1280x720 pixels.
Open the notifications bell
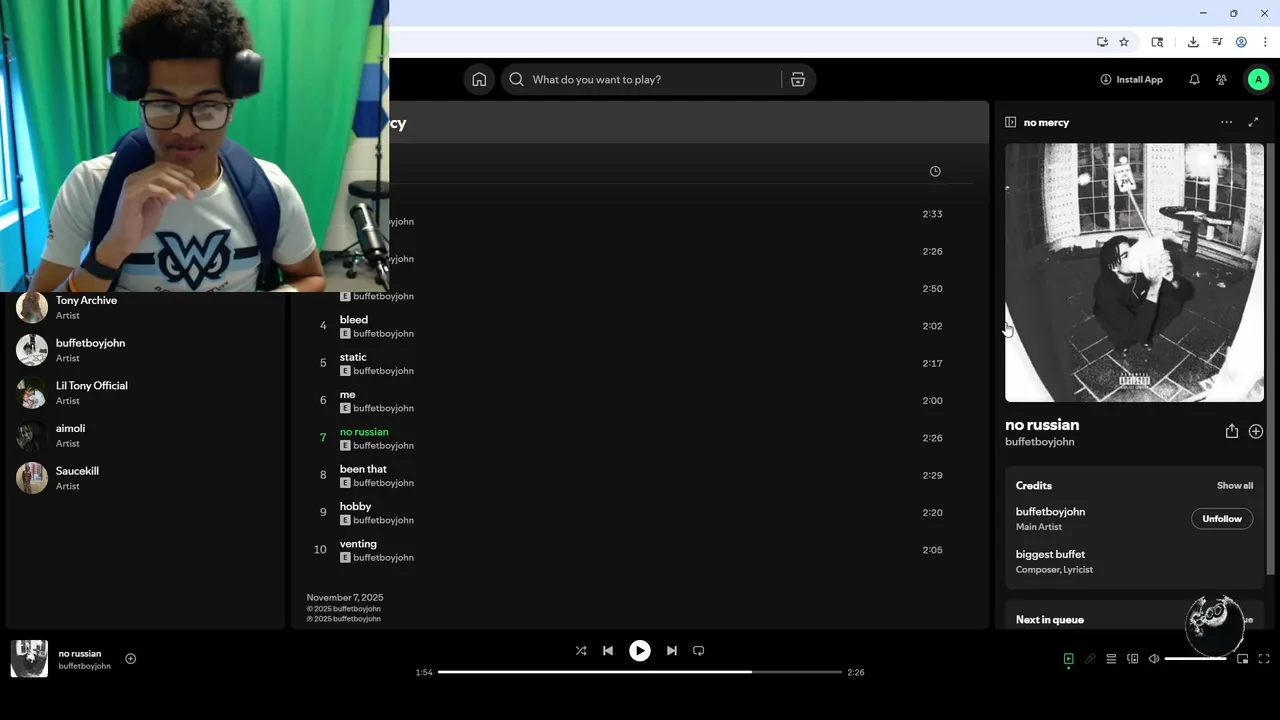click(x=1194, y=80)
